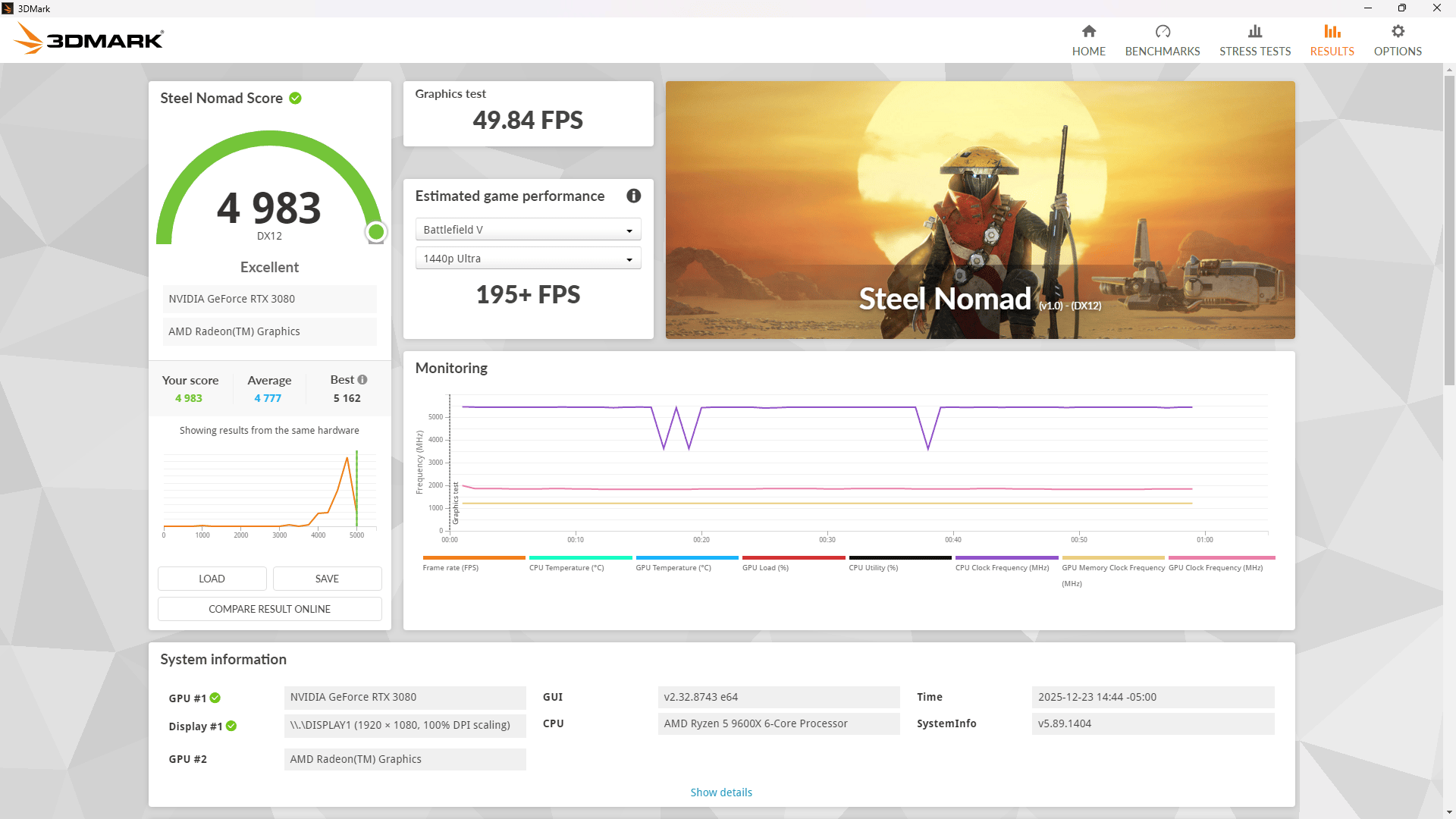Click the estimated game performance info icon
This screenshot has width=1456, height=819.
(633, 196)
